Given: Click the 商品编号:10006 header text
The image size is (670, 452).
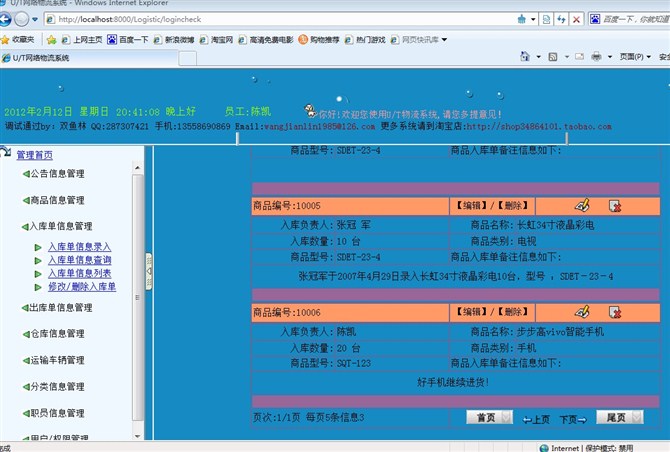Looking at the screenshot, I should tap(287, 312).
